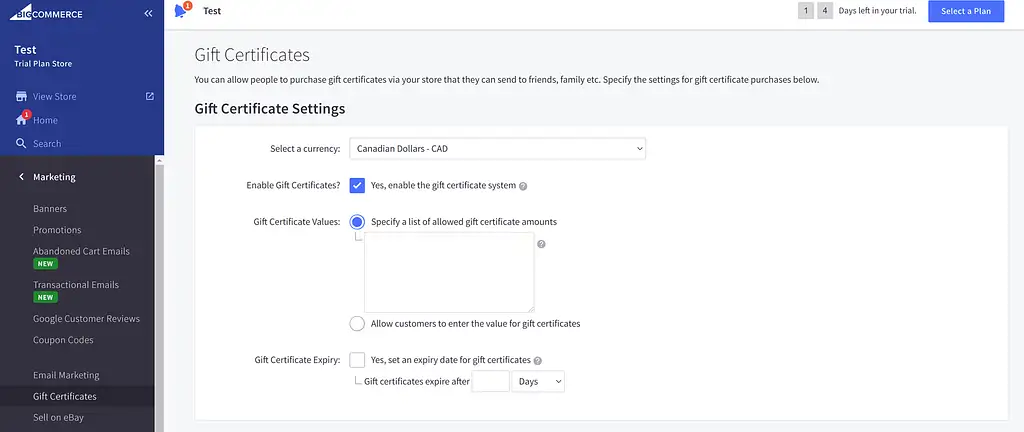
Task: Click NEW badge under Transactional Emails
Action: point(45,298)
